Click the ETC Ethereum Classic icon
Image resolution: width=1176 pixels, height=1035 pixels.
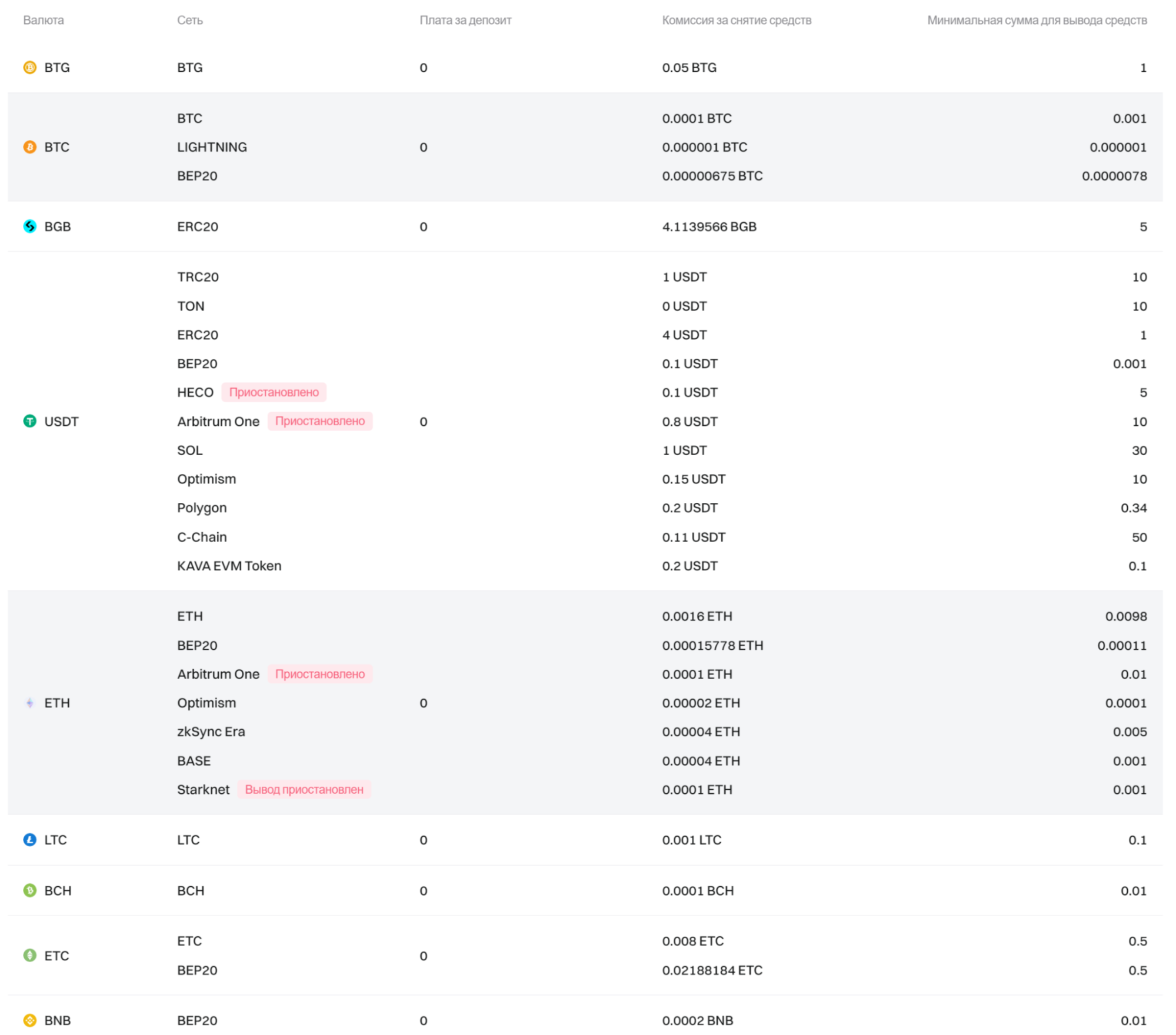pyautogui.click(x=29, y=955)
